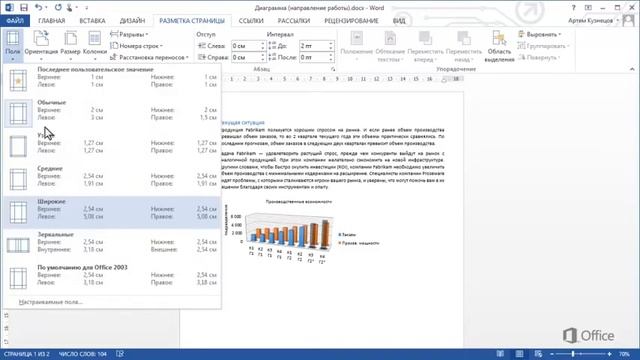Screen dimensions: 640x360
Task: Open the Артем Кузнецов account dropdown
Action: point(593,20)
